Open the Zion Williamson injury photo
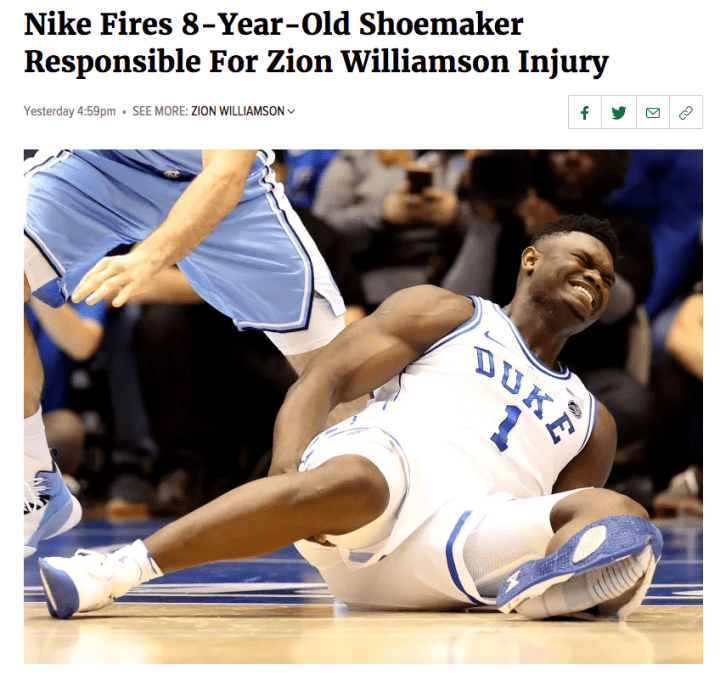The height and width of the screenshot is (675, 720). click(x=363, y=406)
